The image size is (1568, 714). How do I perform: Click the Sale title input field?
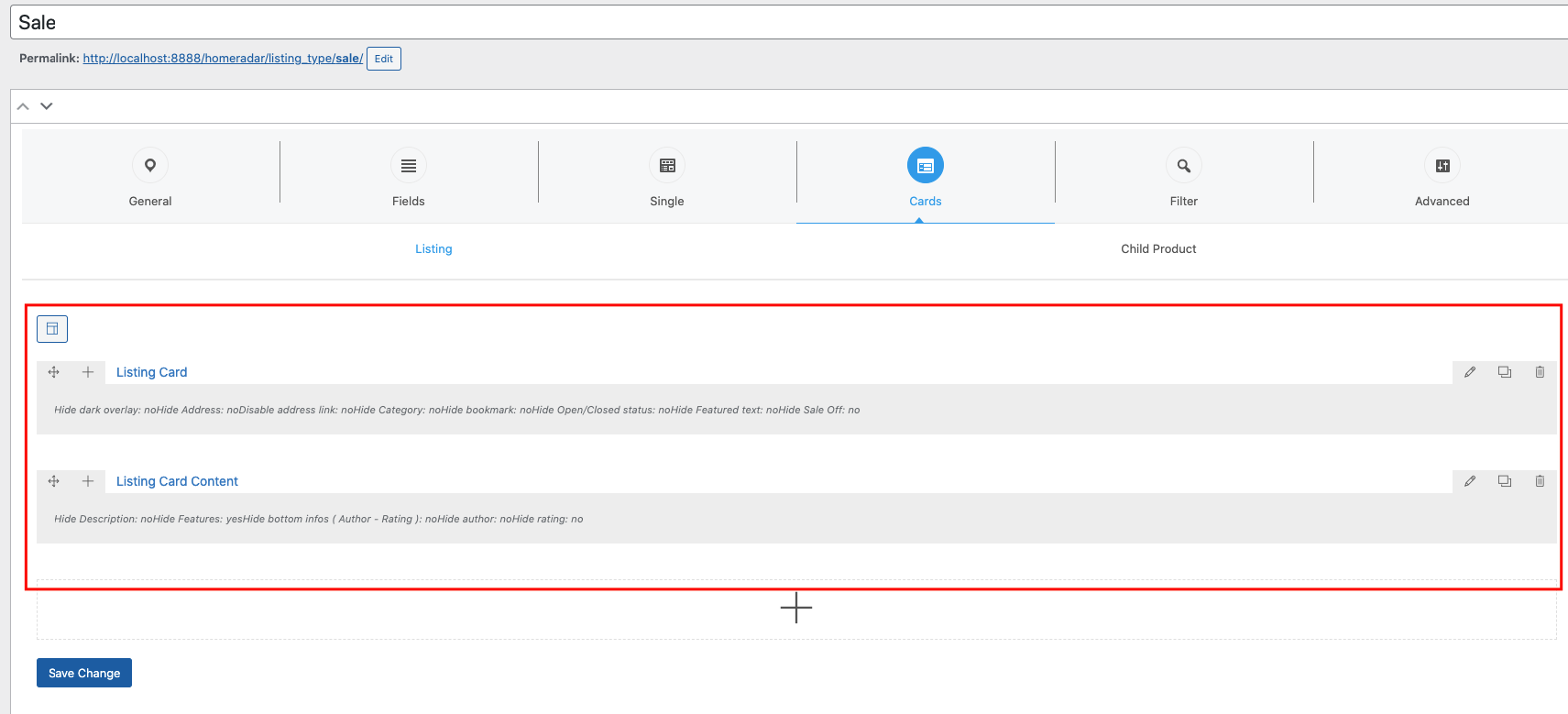click(789, 22)
